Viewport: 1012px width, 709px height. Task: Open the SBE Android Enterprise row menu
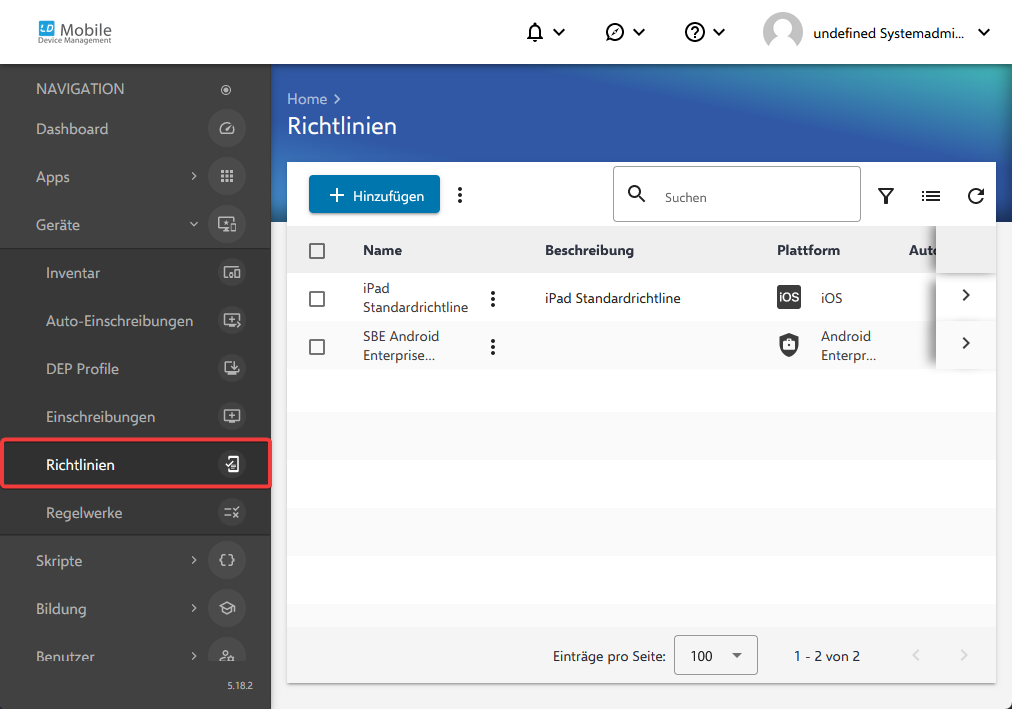click(492, 347)
